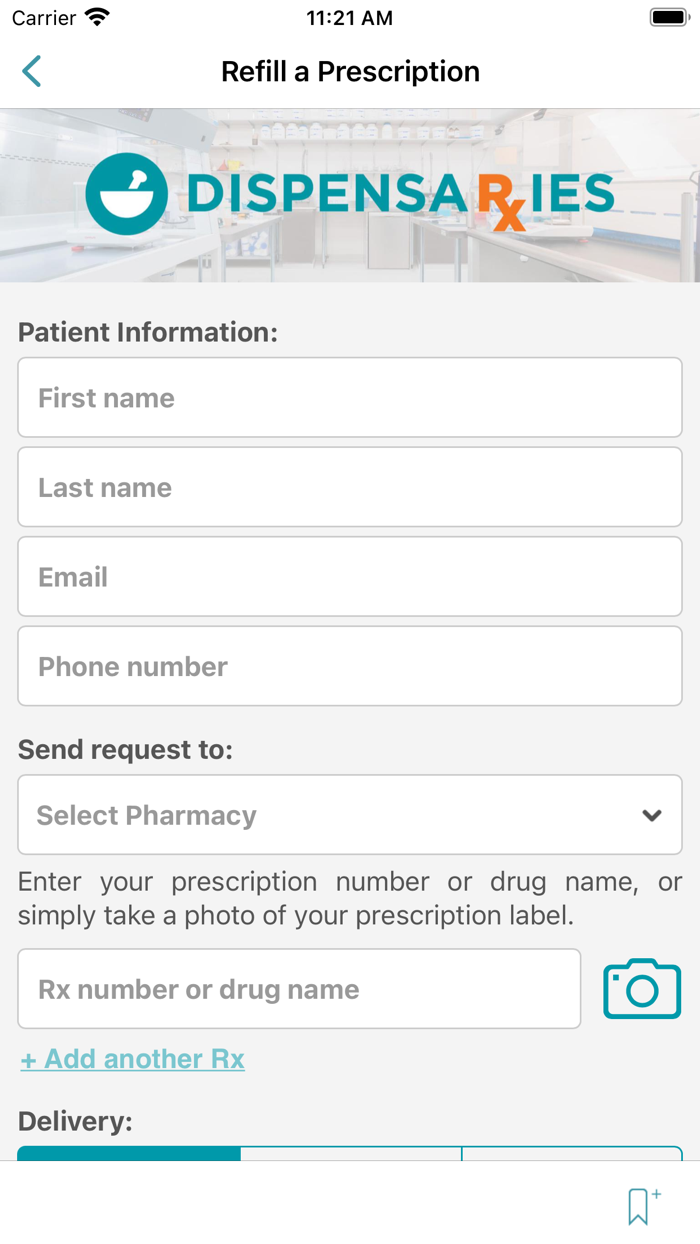This screenshot has height=1244, width=700.
Task: Focus the Last name field
Action: tap(350, 487)
